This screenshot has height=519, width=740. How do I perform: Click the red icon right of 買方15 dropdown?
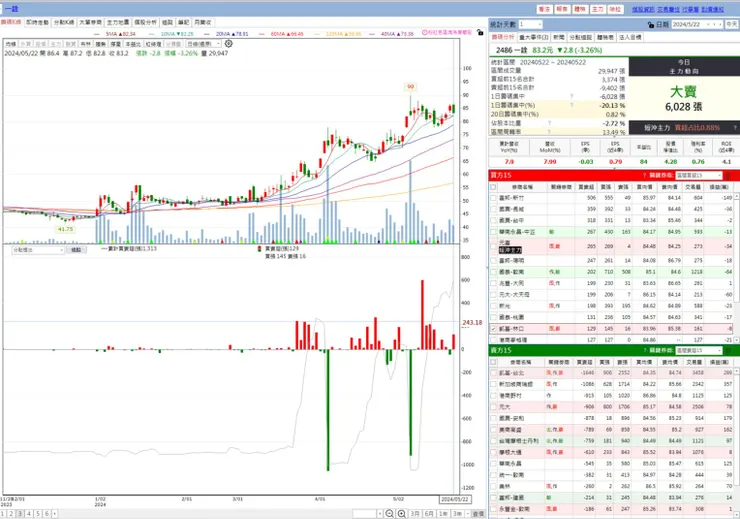point(728,175)
